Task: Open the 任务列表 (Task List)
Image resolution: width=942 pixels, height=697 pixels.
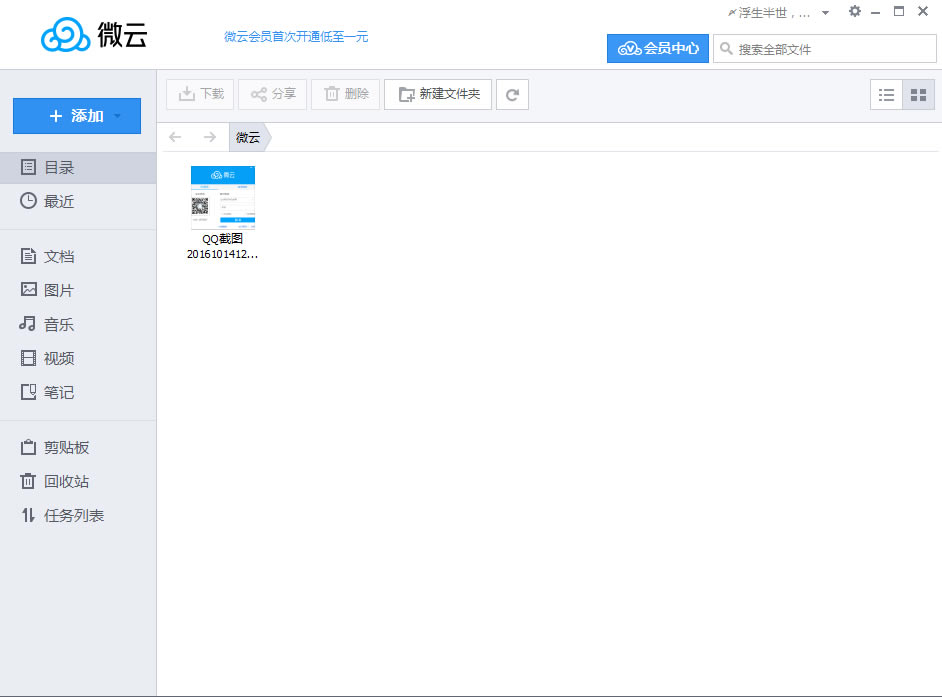Action: 64,515
